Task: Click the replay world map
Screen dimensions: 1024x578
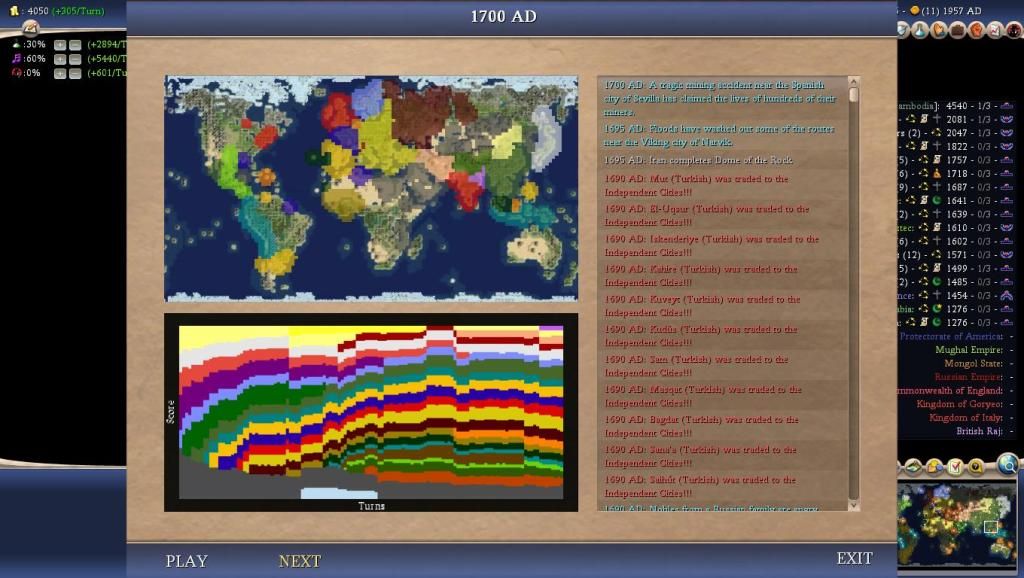Action: 371,188
